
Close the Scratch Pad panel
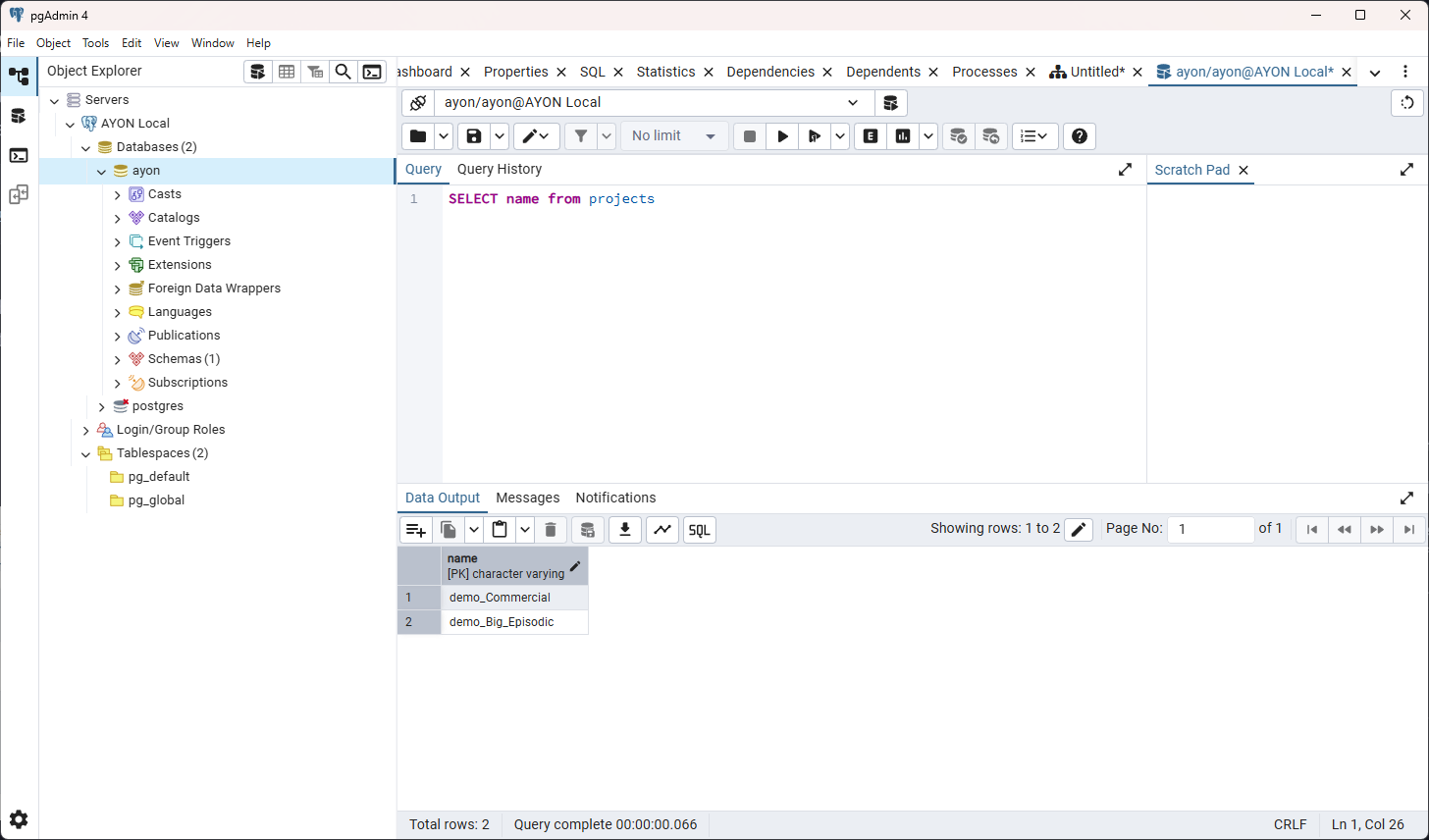tap(1244, 170)
